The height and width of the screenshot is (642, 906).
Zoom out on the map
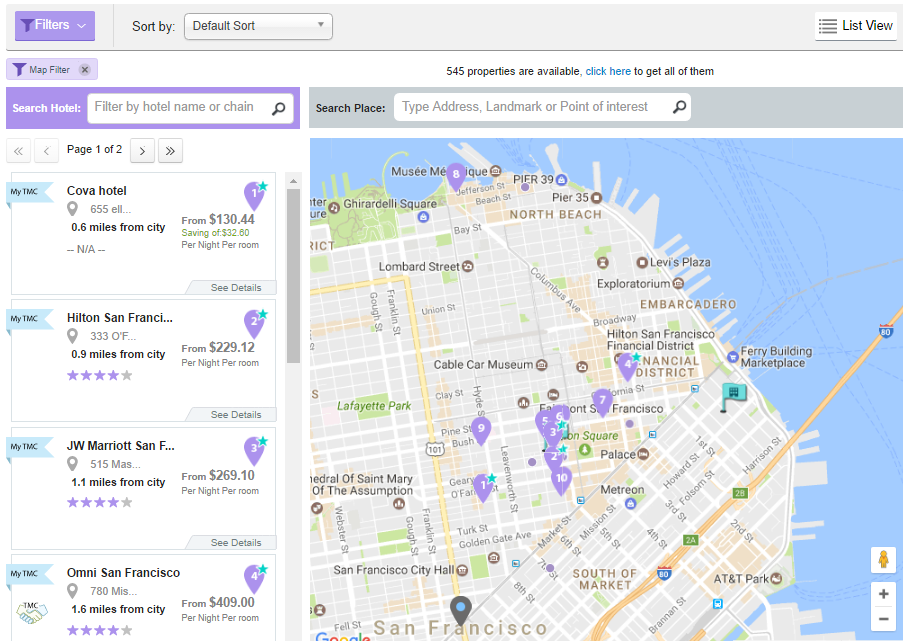click(x=883, y=619)
